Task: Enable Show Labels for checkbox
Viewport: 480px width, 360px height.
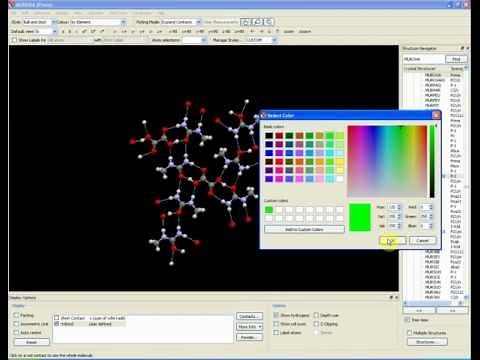Action: click(14, 40)
